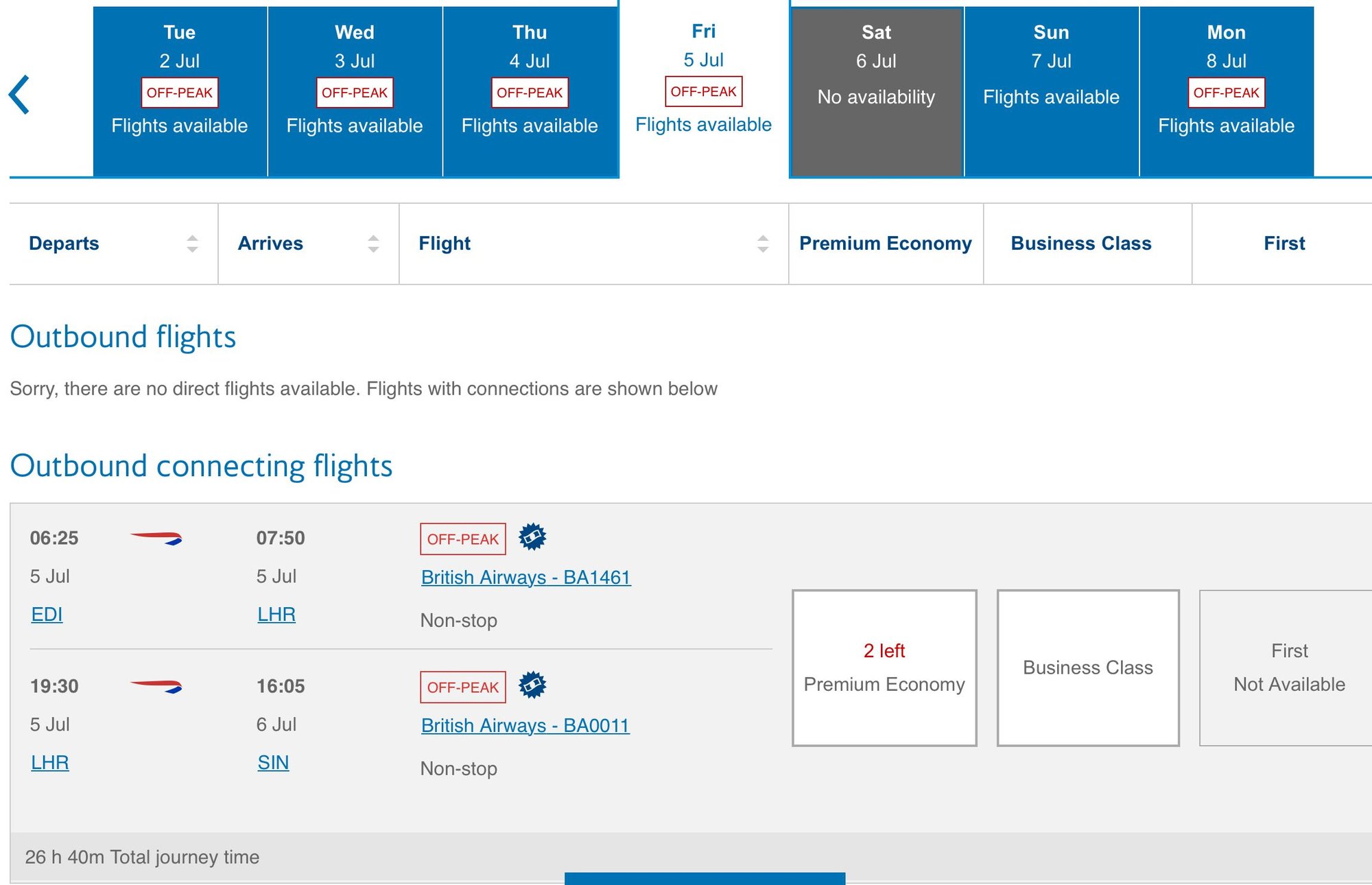
Task: Select the Tue 2 Jul date tab
Action: click(x=180, y=91)
